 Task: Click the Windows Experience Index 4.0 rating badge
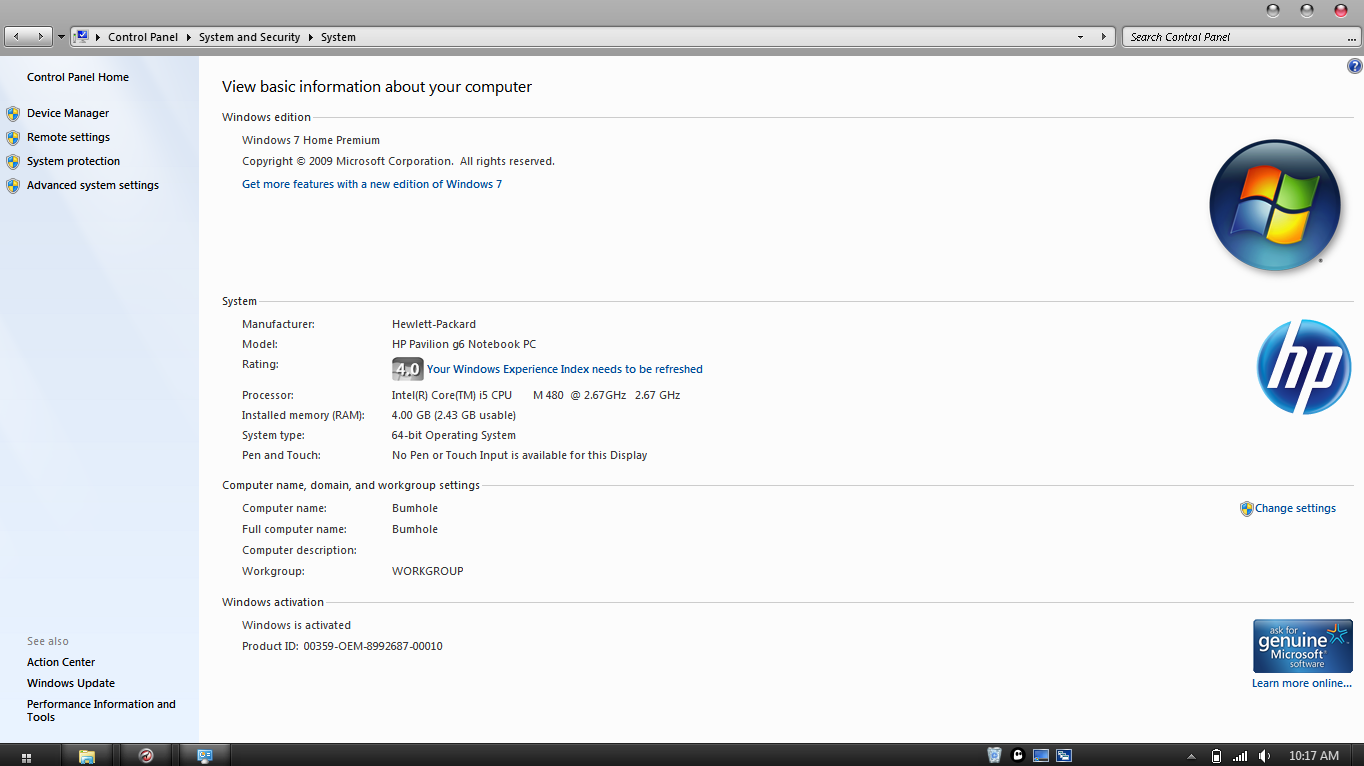tap(407, 369)
